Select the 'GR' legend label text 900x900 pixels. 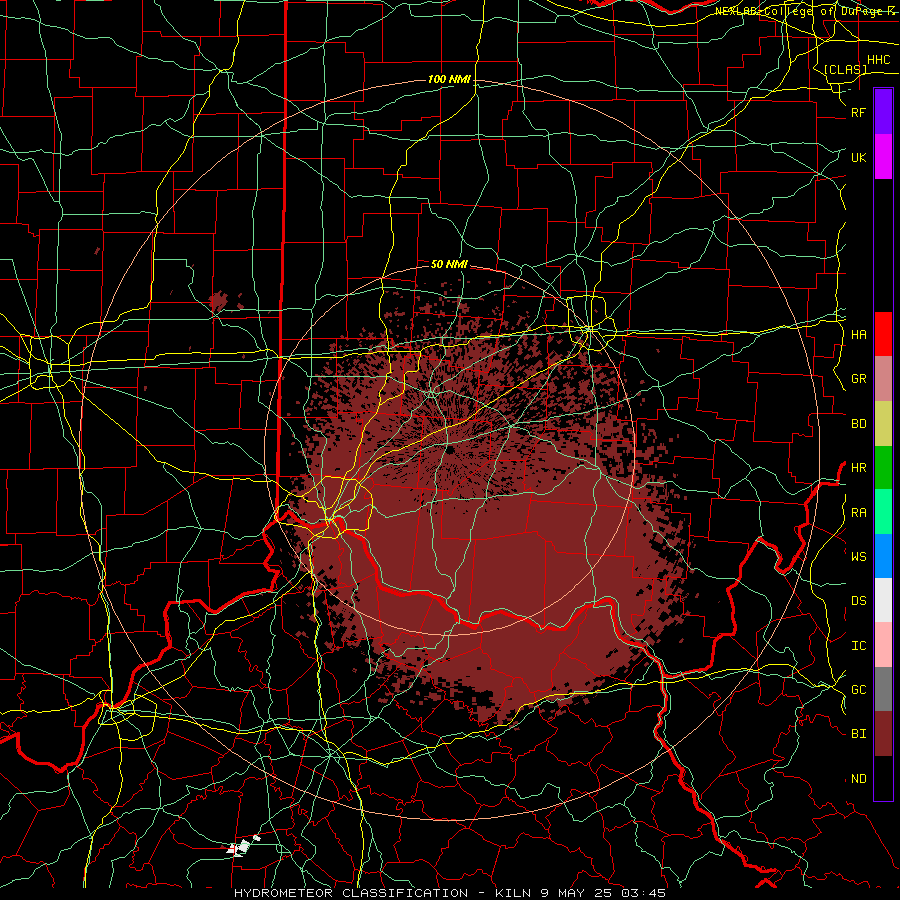click(858, 379)
